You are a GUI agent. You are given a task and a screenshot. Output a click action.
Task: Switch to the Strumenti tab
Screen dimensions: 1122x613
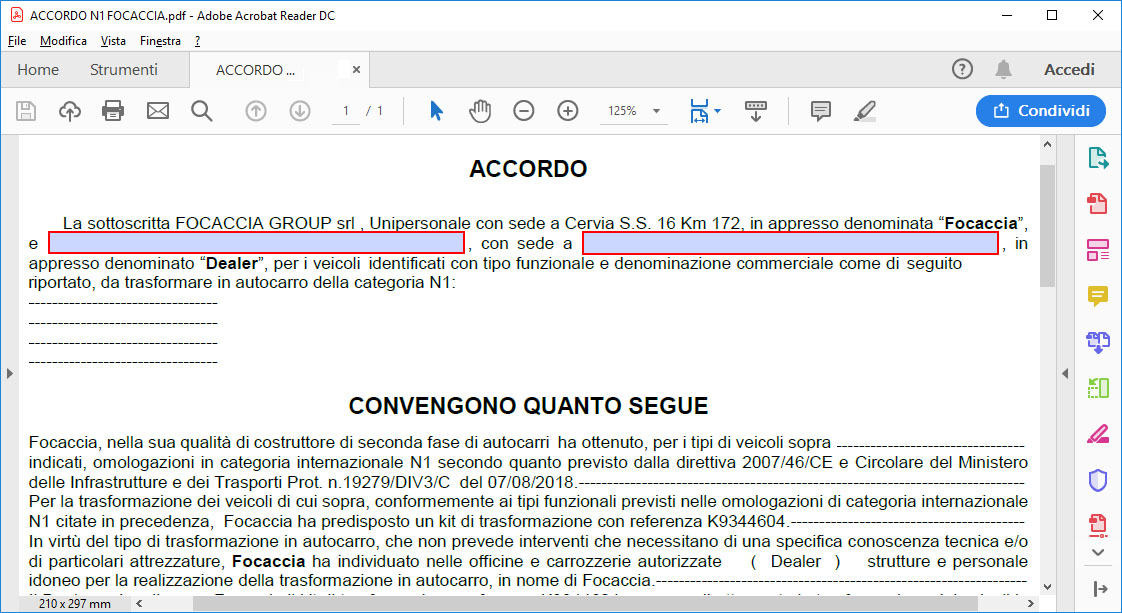124,69
